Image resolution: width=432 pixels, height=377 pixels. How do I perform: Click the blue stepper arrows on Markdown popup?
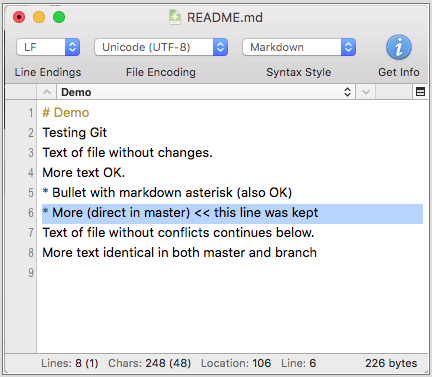(348, 47)
